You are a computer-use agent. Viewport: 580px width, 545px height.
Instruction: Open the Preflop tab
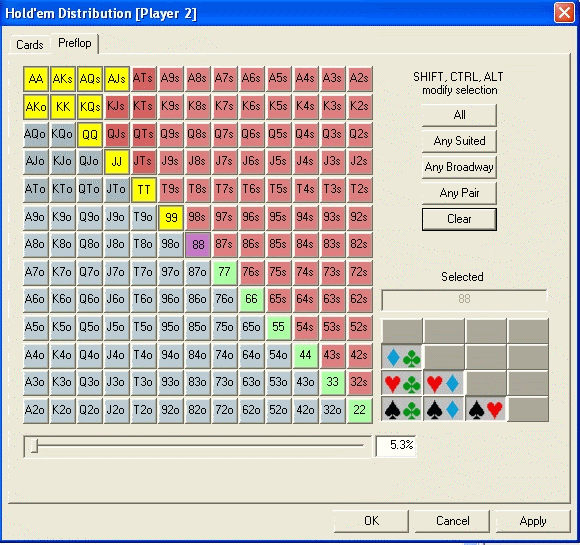coord(75,43)
